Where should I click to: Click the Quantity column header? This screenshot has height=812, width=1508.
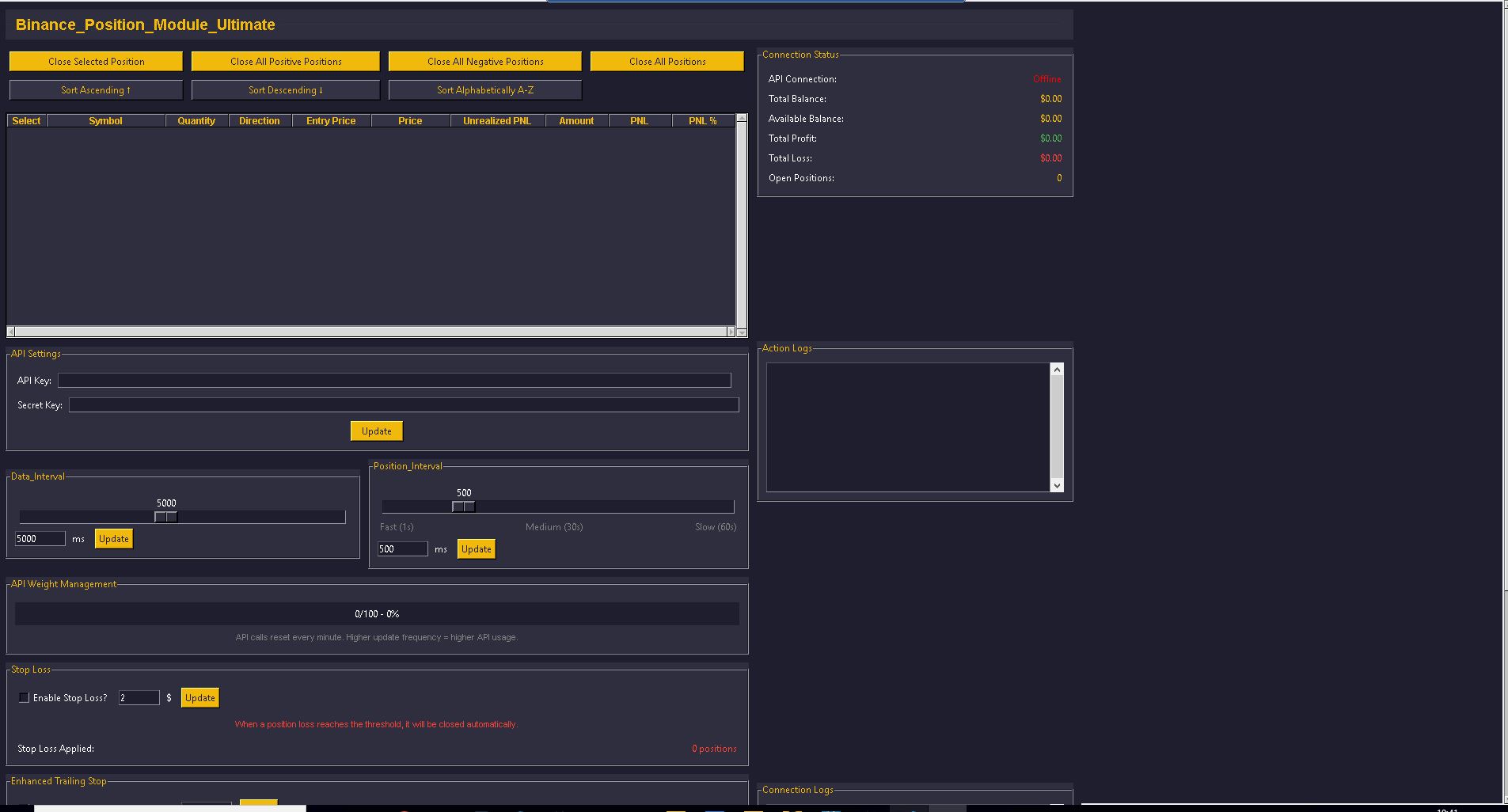coord(196,121)
